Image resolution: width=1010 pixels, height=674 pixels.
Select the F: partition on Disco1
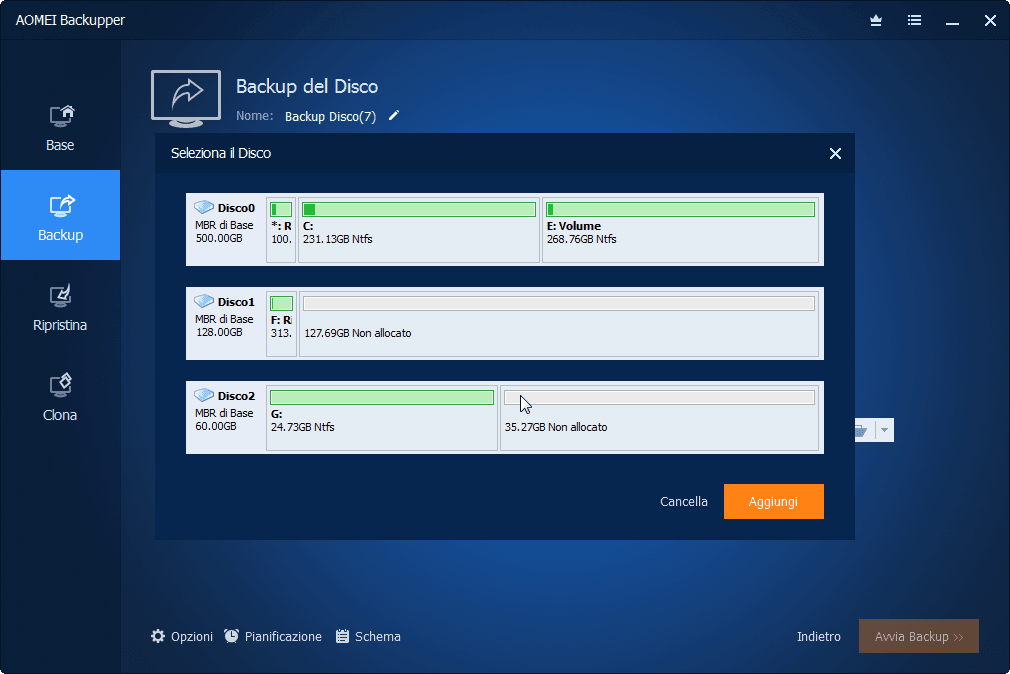click(281, 324)
